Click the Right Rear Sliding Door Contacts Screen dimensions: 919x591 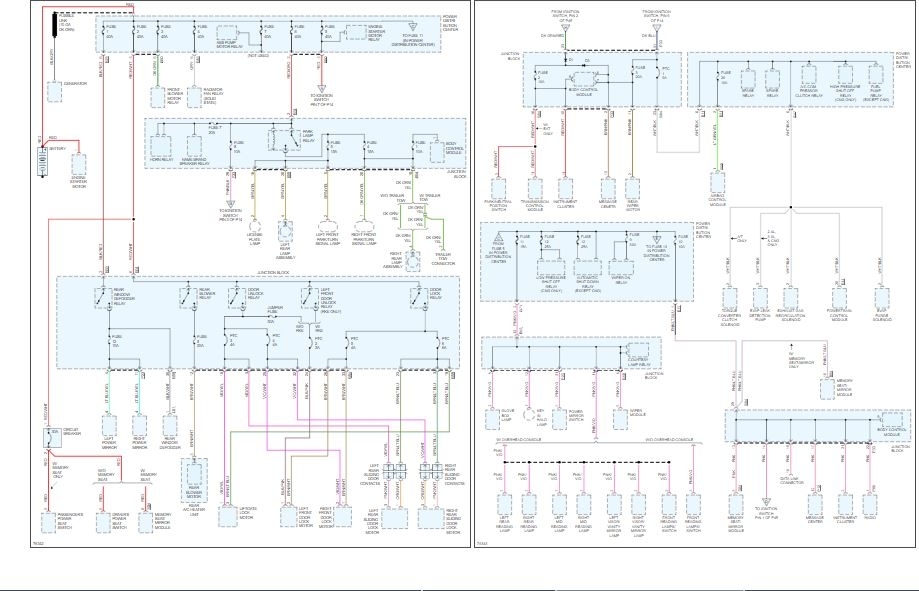click(431, 472)
